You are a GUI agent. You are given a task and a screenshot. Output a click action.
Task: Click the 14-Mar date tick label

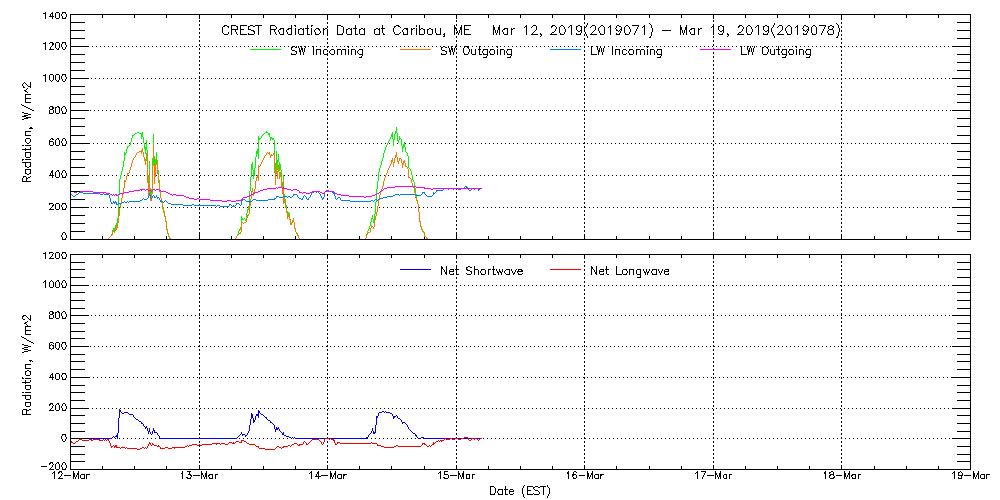(x=328, y=477)
